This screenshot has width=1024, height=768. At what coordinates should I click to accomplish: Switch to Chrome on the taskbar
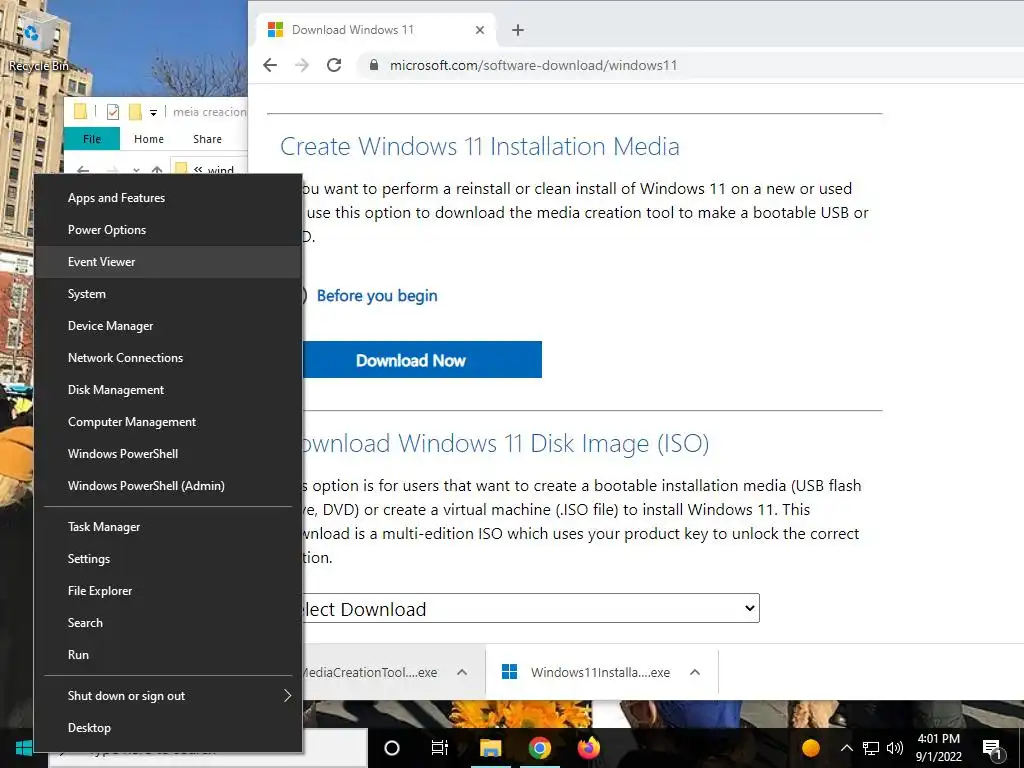539,748
